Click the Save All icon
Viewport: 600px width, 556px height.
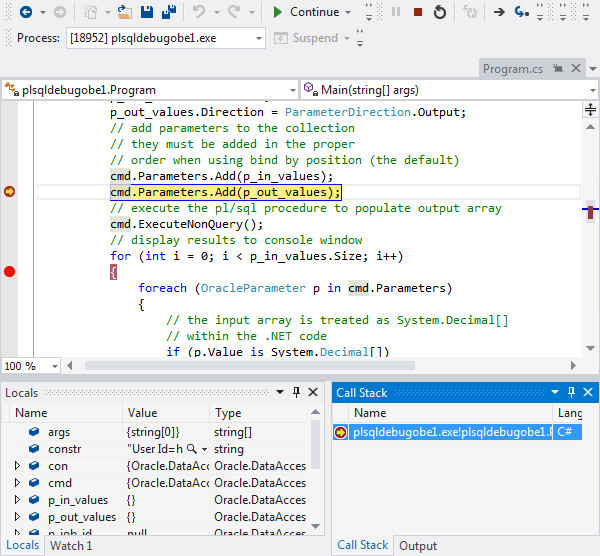[169, 12]
